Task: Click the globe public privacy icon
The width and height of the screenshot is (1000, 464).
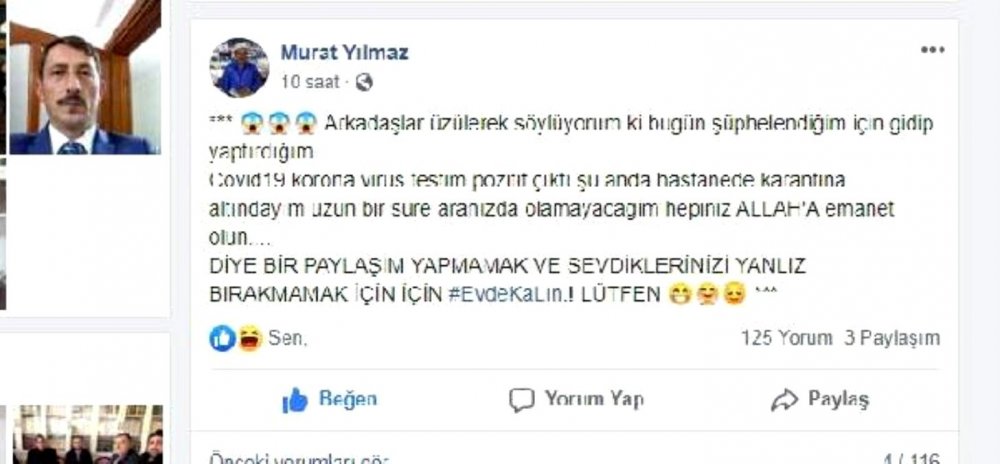Action: point(364,82)
